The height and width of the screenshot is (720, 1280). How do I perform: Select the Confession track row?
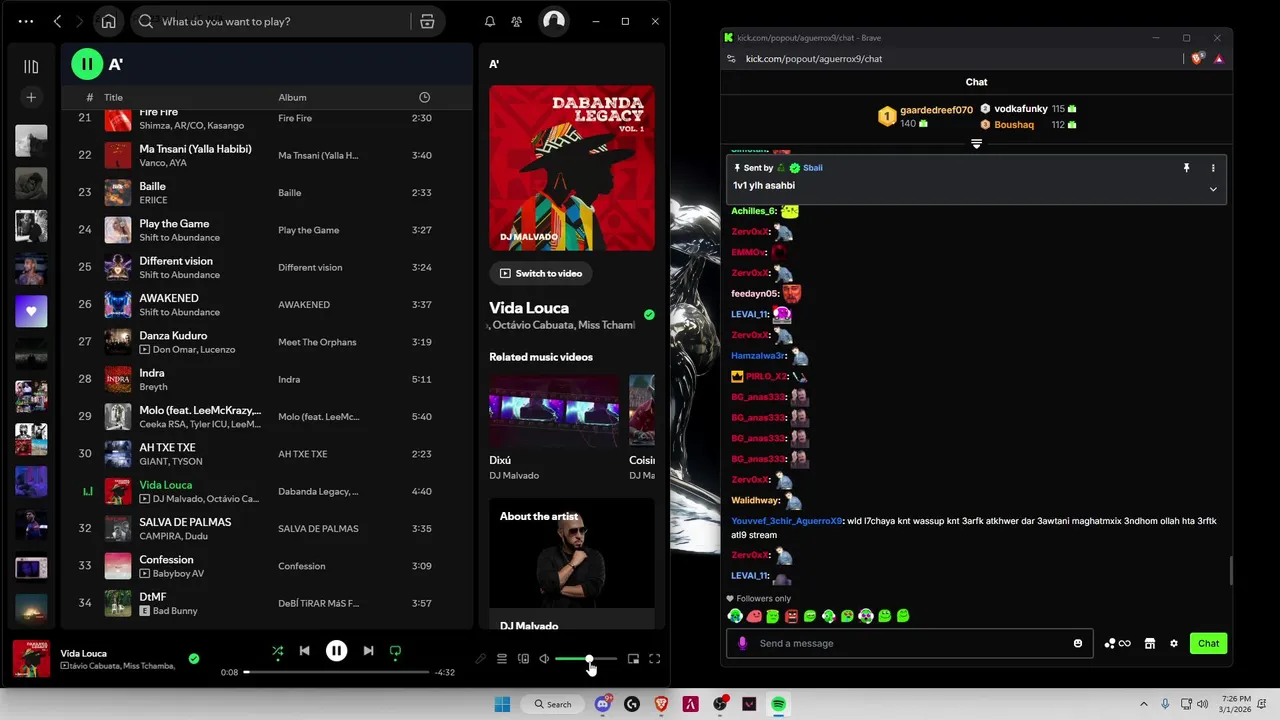tap(267, 566)
